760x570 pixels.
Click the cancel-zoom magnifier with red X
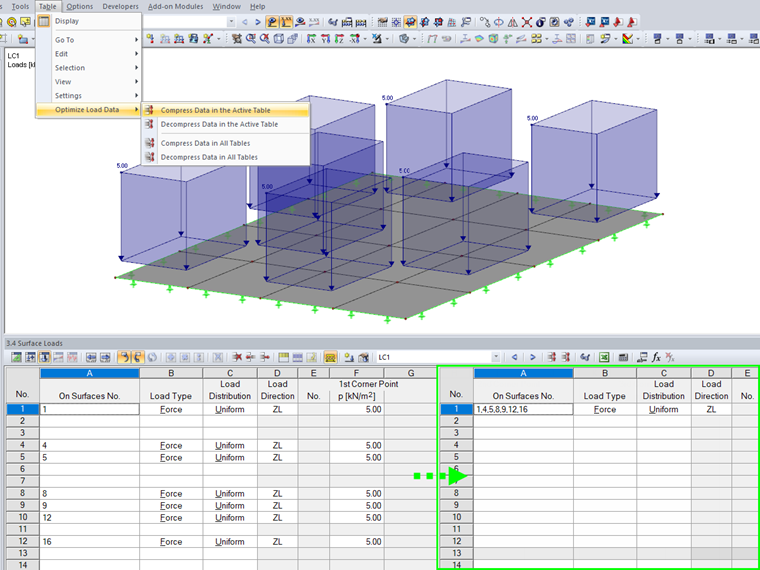[x=265, y=39]
